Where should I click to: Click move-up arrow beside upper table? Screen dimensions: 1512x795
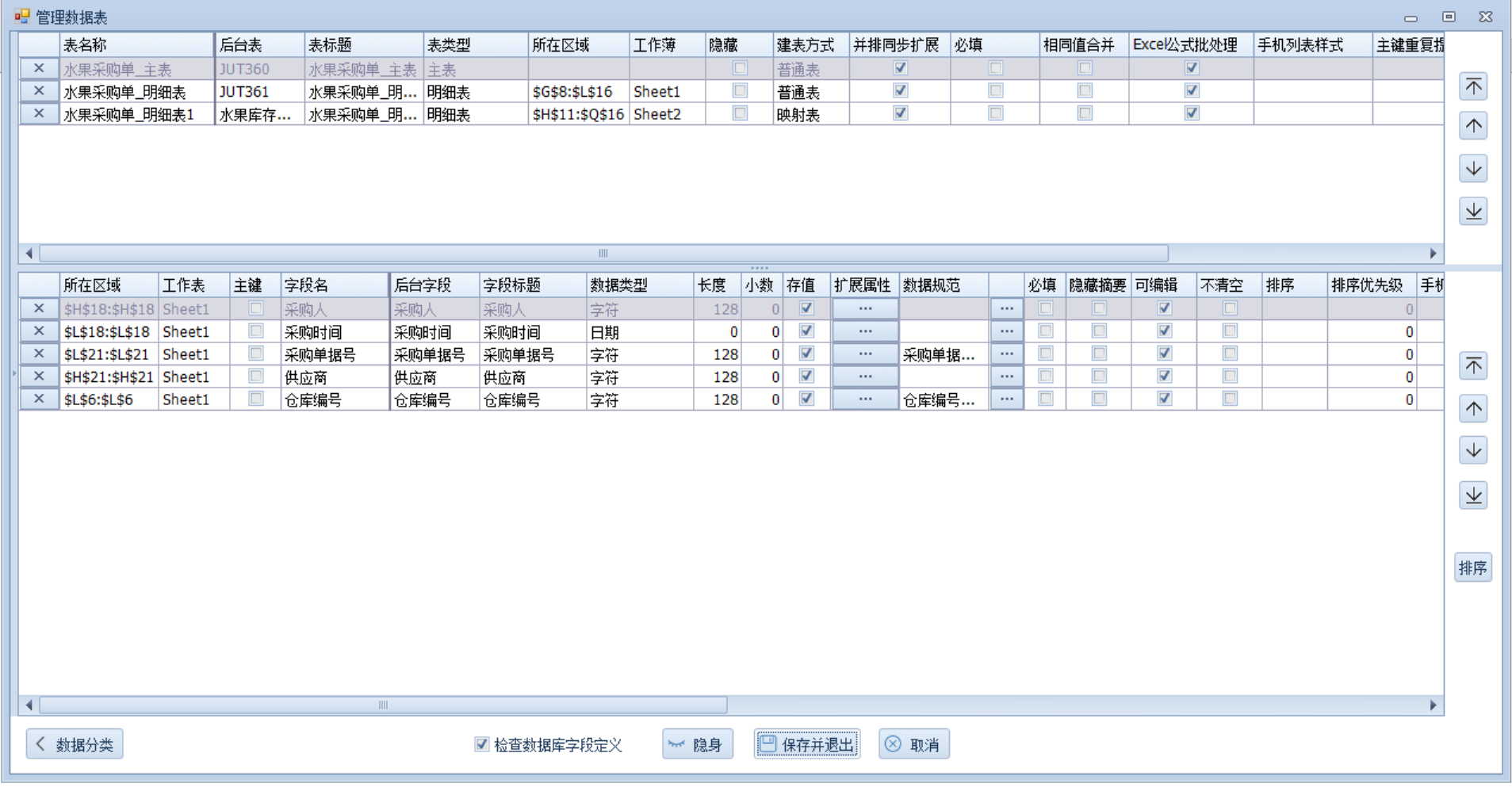1473,127
